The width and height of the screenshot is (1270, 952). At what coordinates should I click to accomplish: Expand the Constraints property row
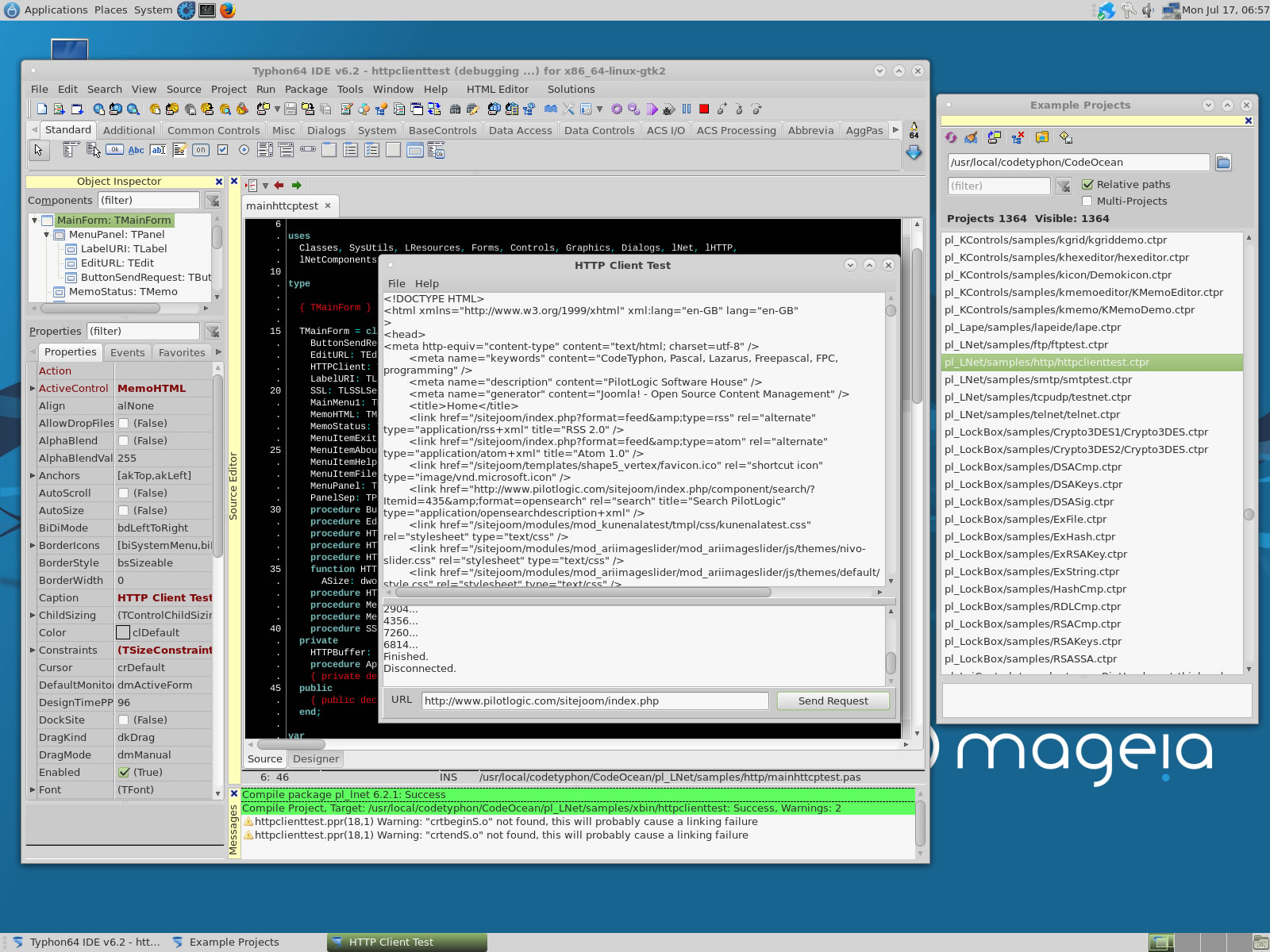tap(33, 650)
